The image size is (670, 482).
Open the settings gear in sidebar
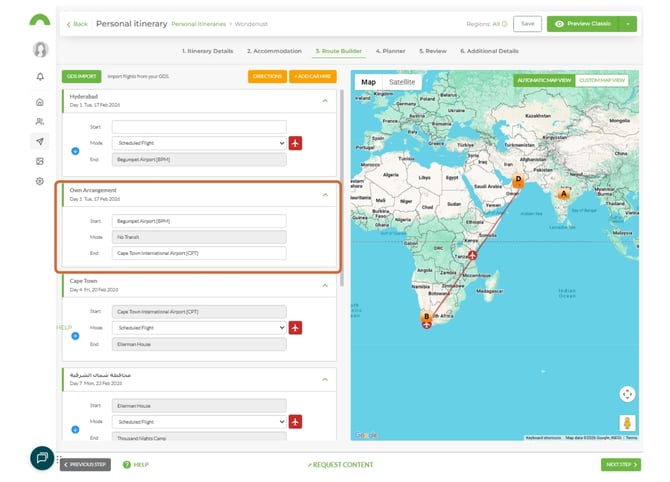[40, 181]
